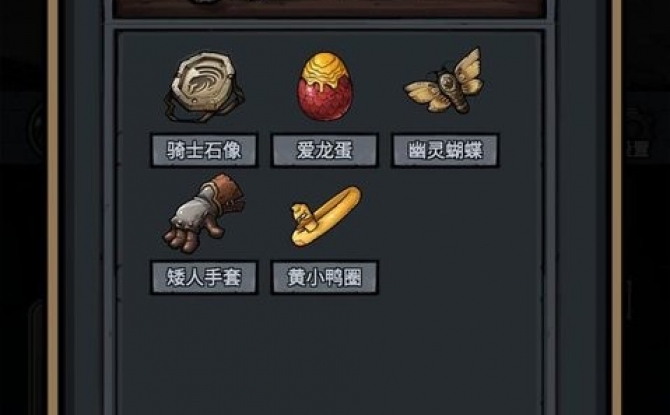Click the 骑士石像 label button

click(x=204, y=150)
